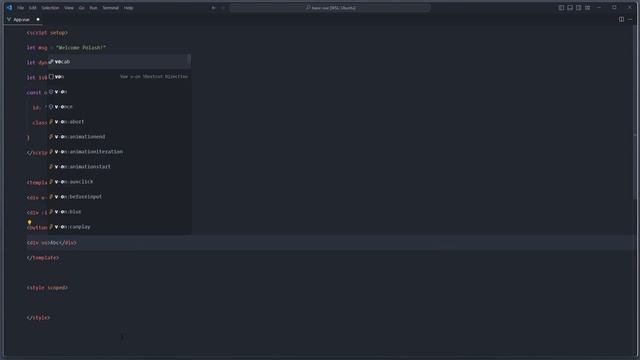Select the 'von' snippet suggestion
The image size is (640, 360).
click(119, 77)
